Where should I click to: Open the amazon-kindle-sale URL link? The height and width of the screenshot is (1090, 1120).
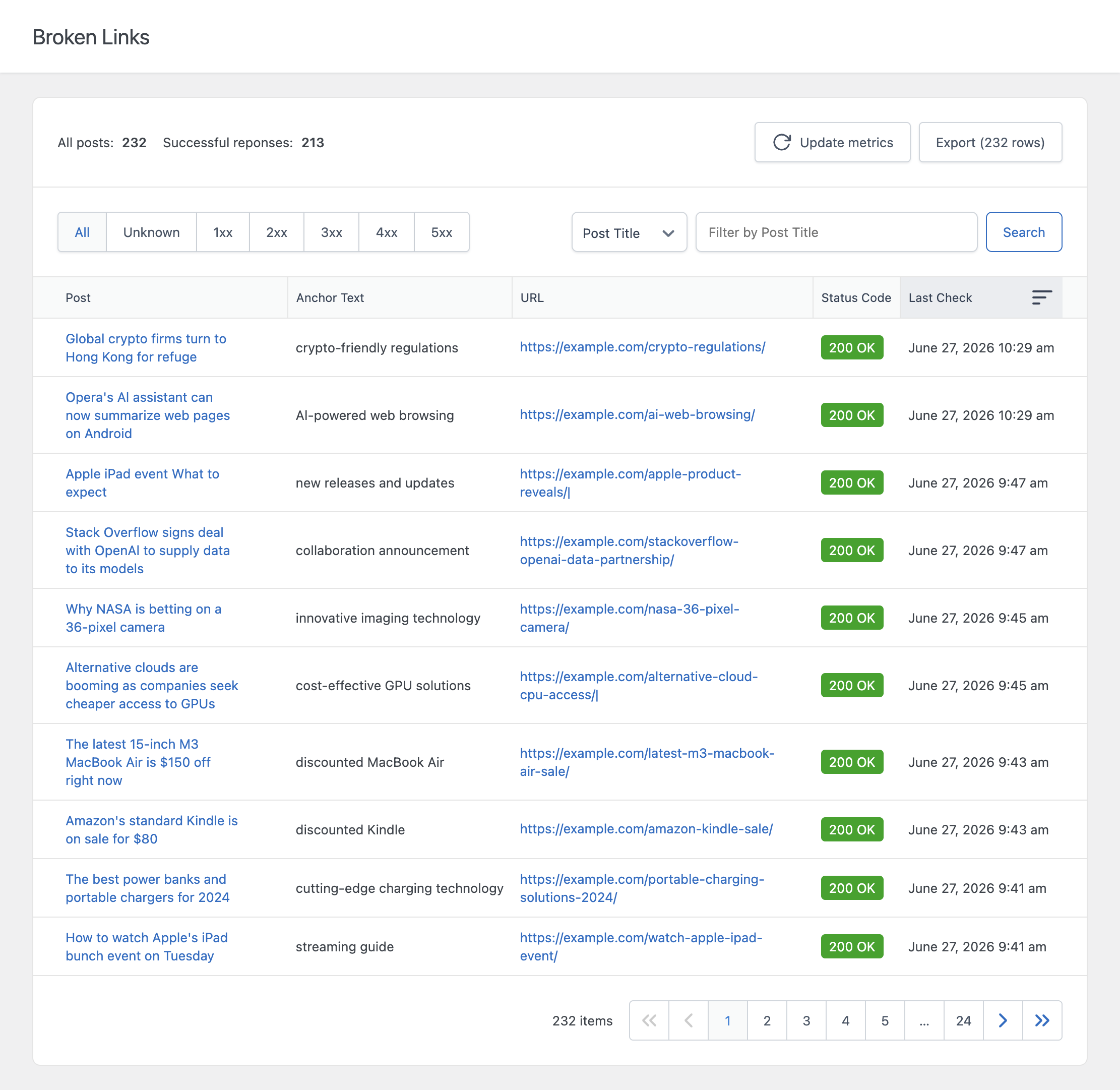coord(646,829)
